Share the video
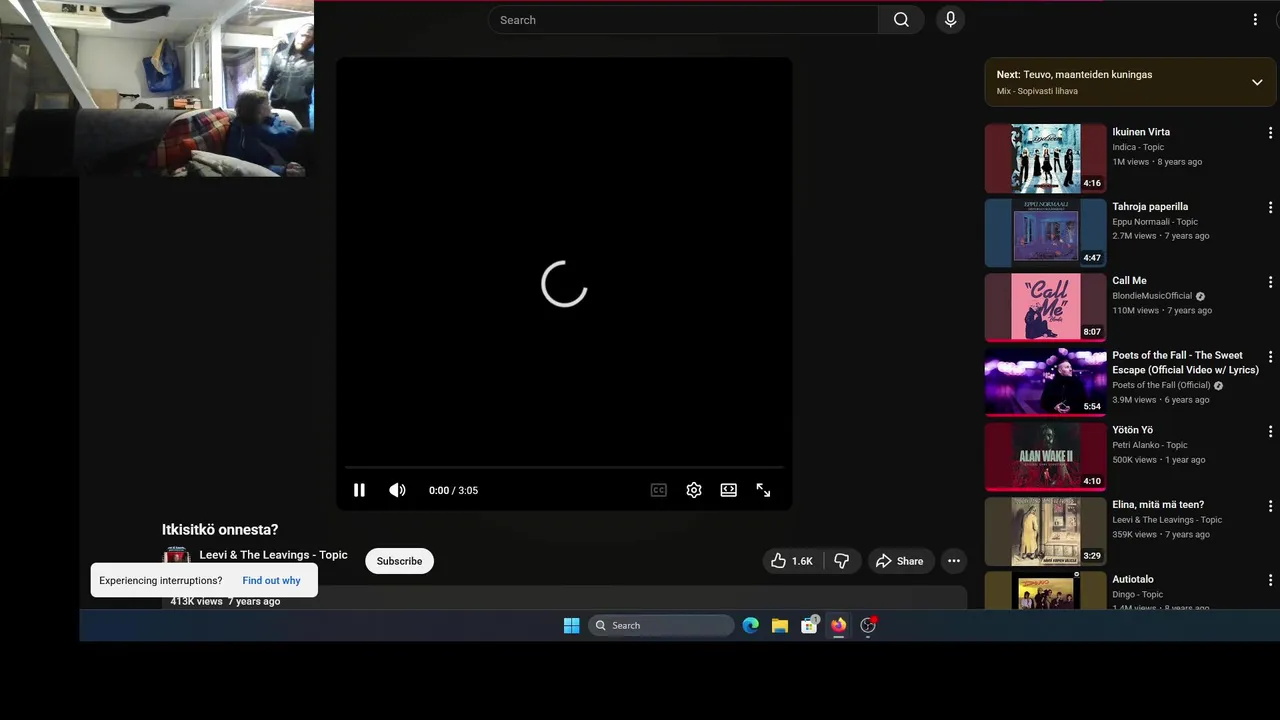This screenshot has width=1280, height=720. click(899, 561)
